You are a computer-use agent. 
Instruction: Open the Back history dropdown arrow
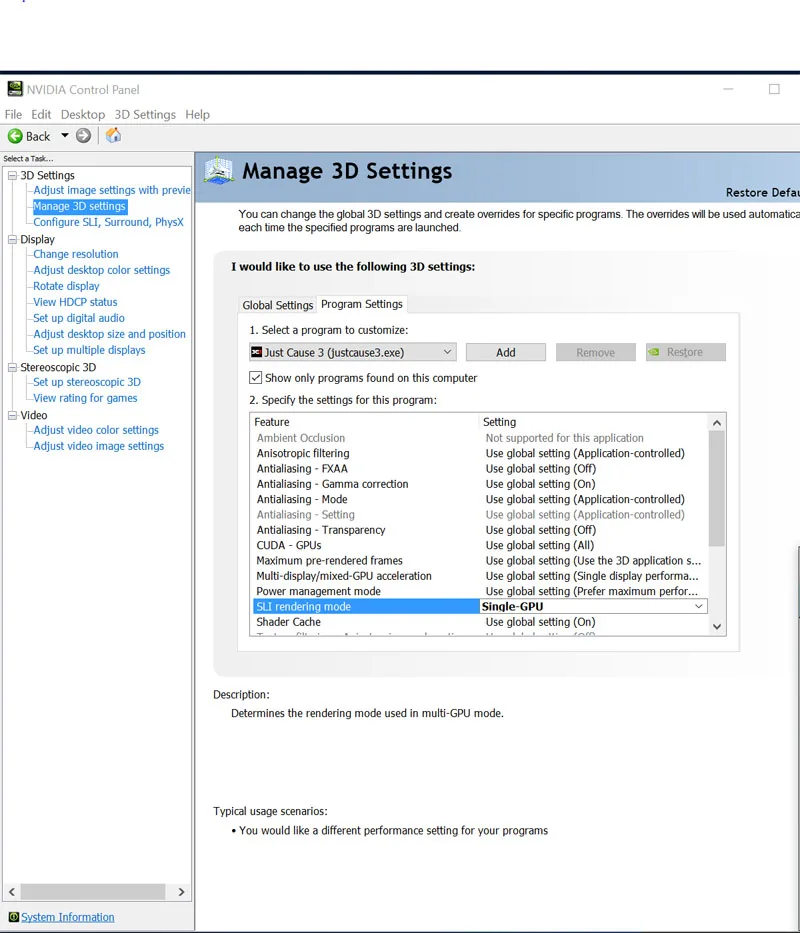click(65, 136)
